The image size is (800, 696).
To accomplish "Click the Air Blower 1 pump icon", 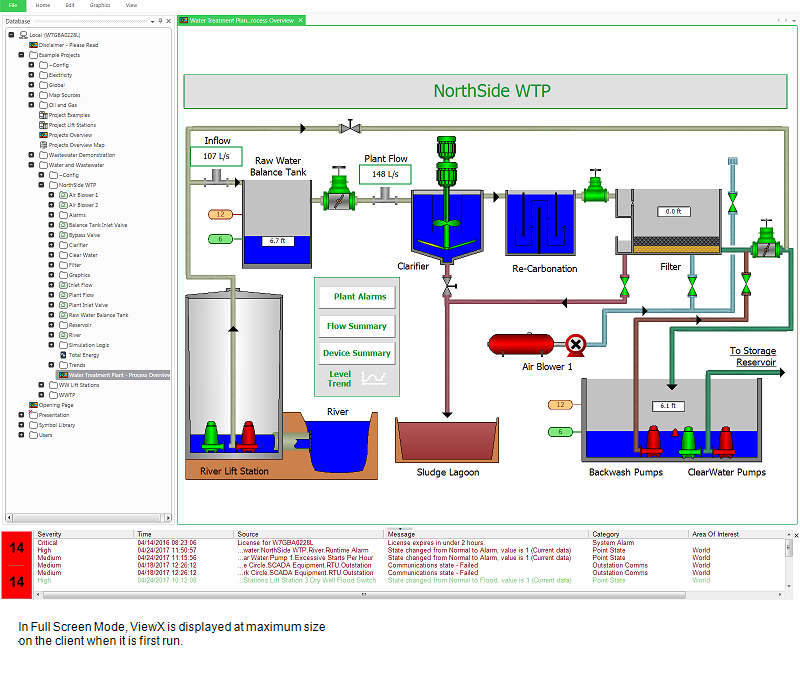I will (x=576, y=345).
